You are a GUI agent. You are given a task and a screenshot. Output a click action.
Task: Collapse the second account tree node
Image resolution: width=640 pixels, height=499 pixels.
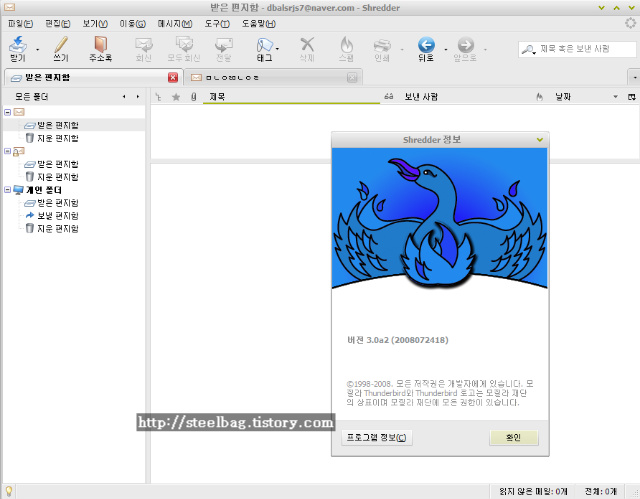click(x=7, y=151)
